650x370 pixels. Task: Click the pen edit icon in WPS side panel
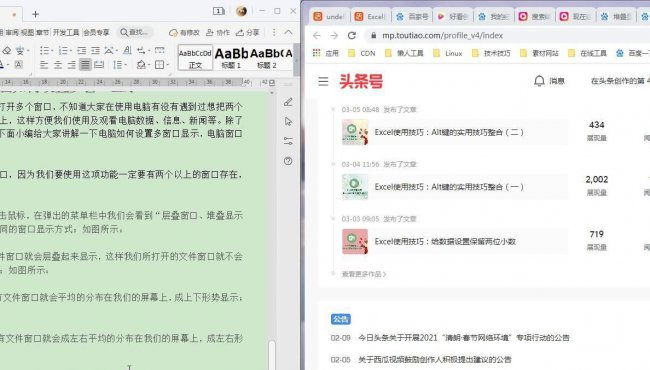tap(288, 102)
